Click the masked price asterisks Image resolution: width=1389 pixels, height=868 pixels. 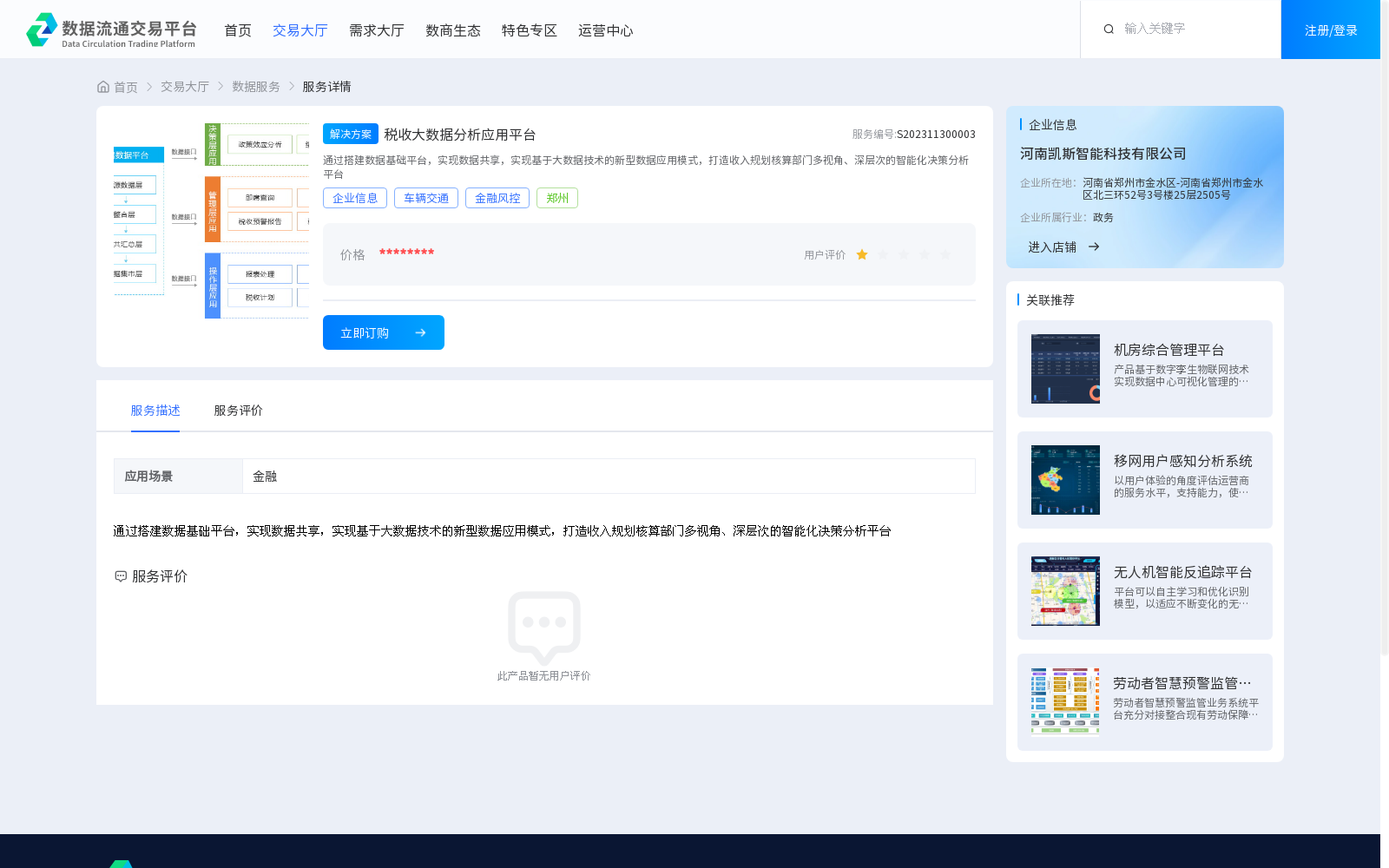pyautogui.click(x=406, y=253)
